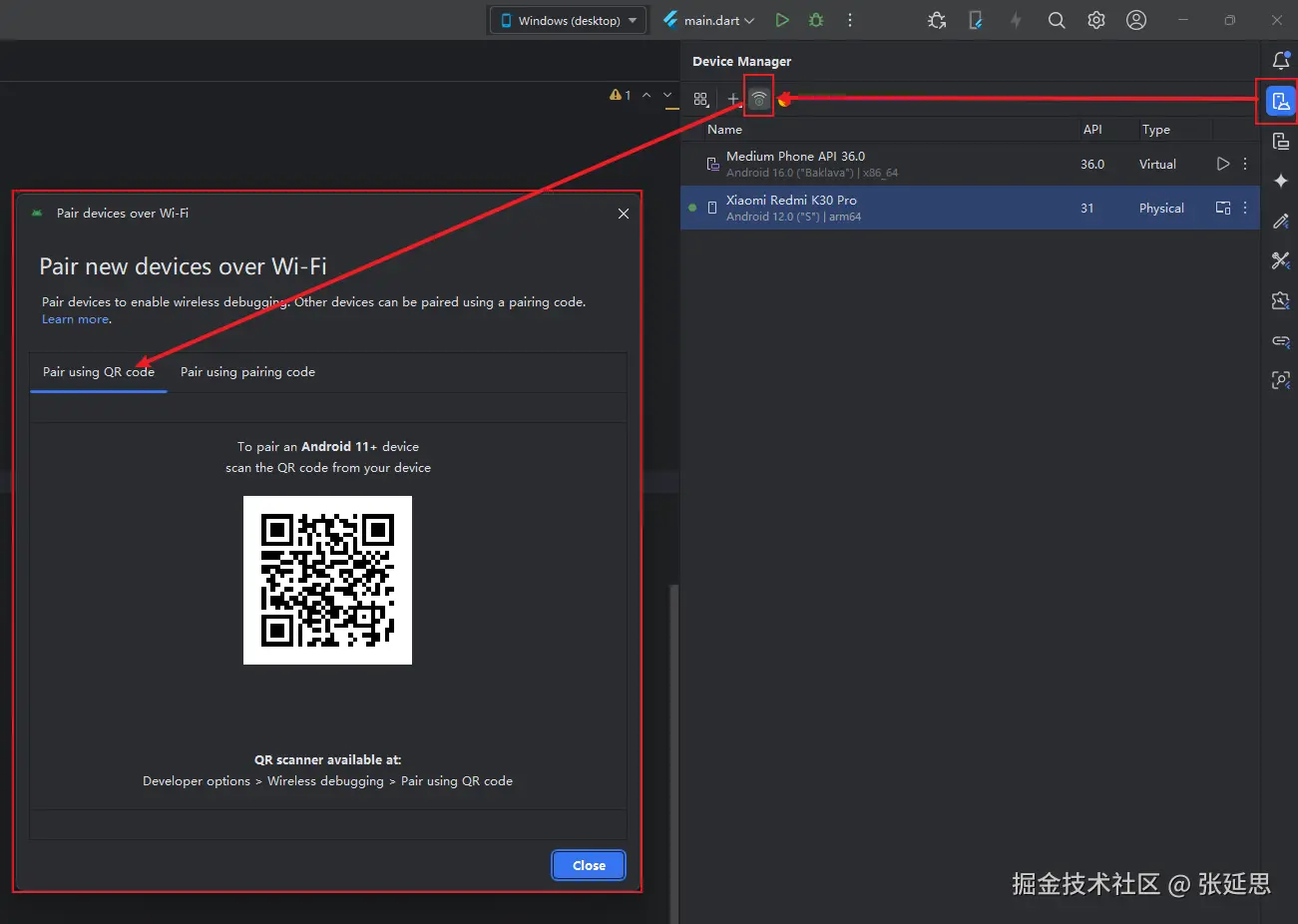The image size is (1298, 924).
Task: Click the Close button in the pairing dialog
Action: coord(589,865)
